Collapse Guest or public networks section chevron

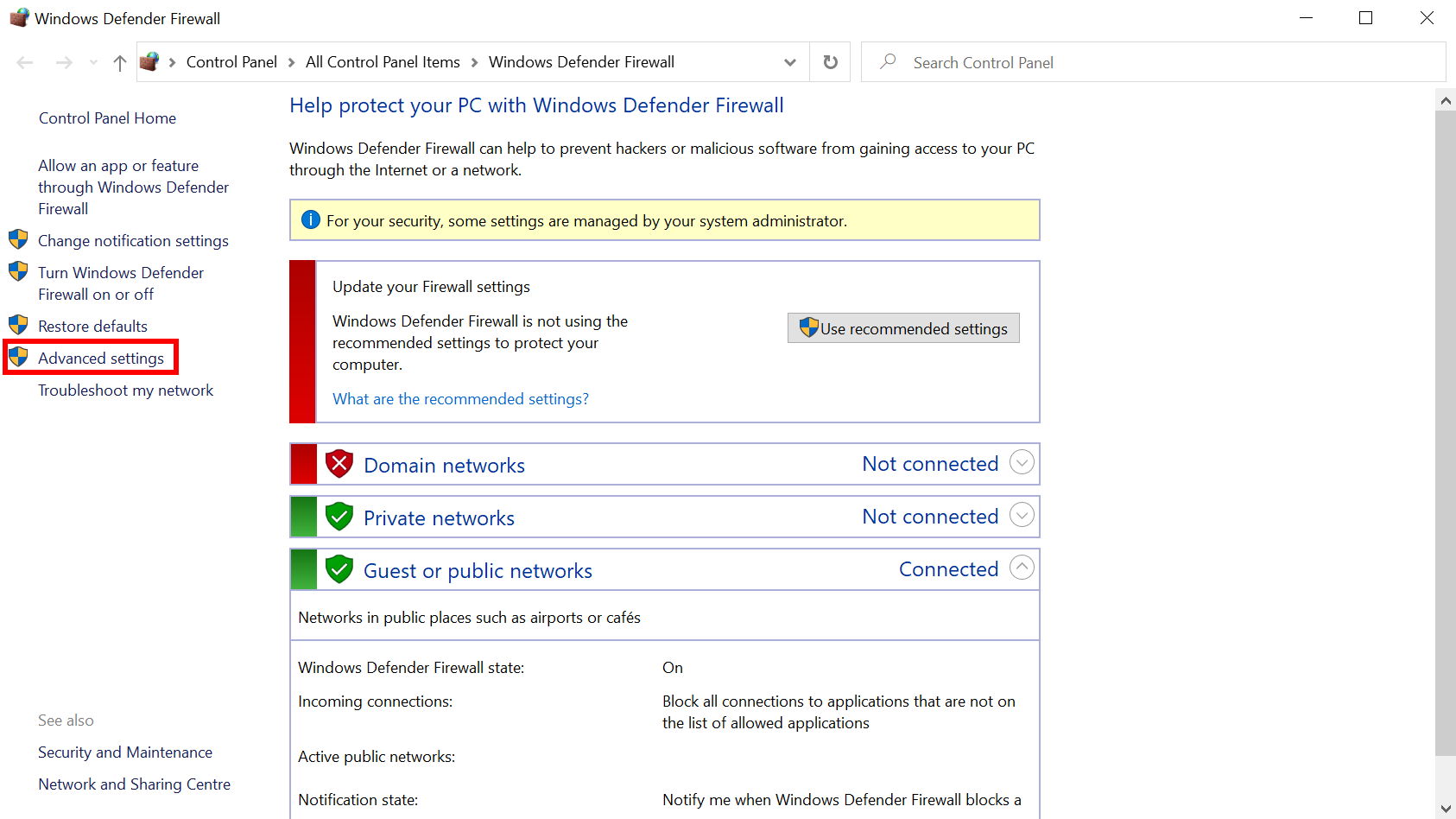coord(1022,568)
